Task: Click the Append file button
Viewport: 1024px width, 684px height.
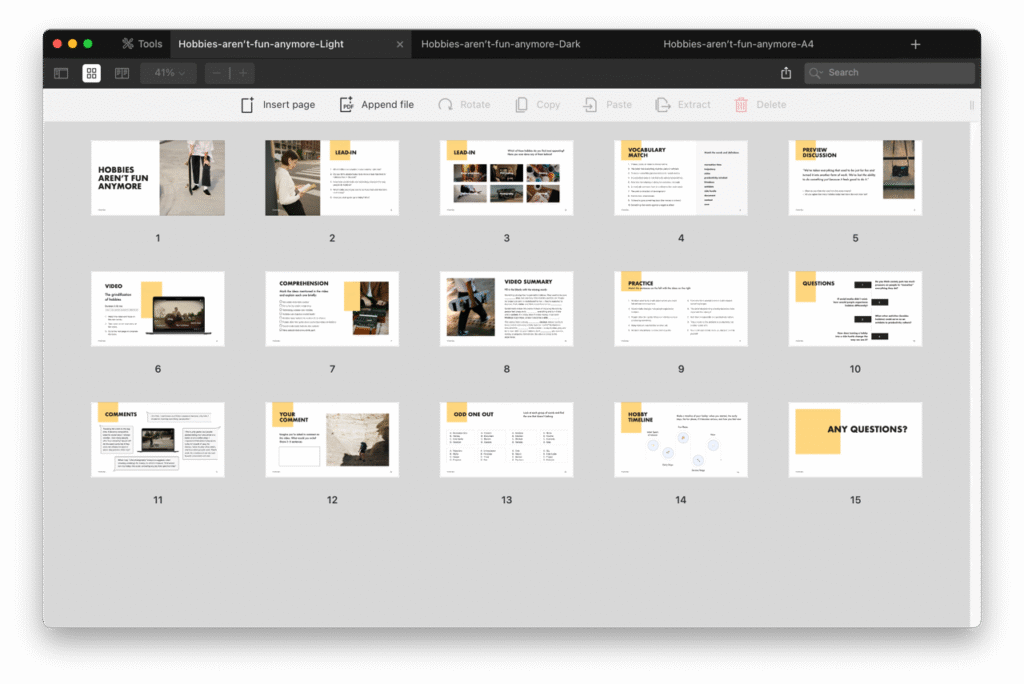Action: 376,105
